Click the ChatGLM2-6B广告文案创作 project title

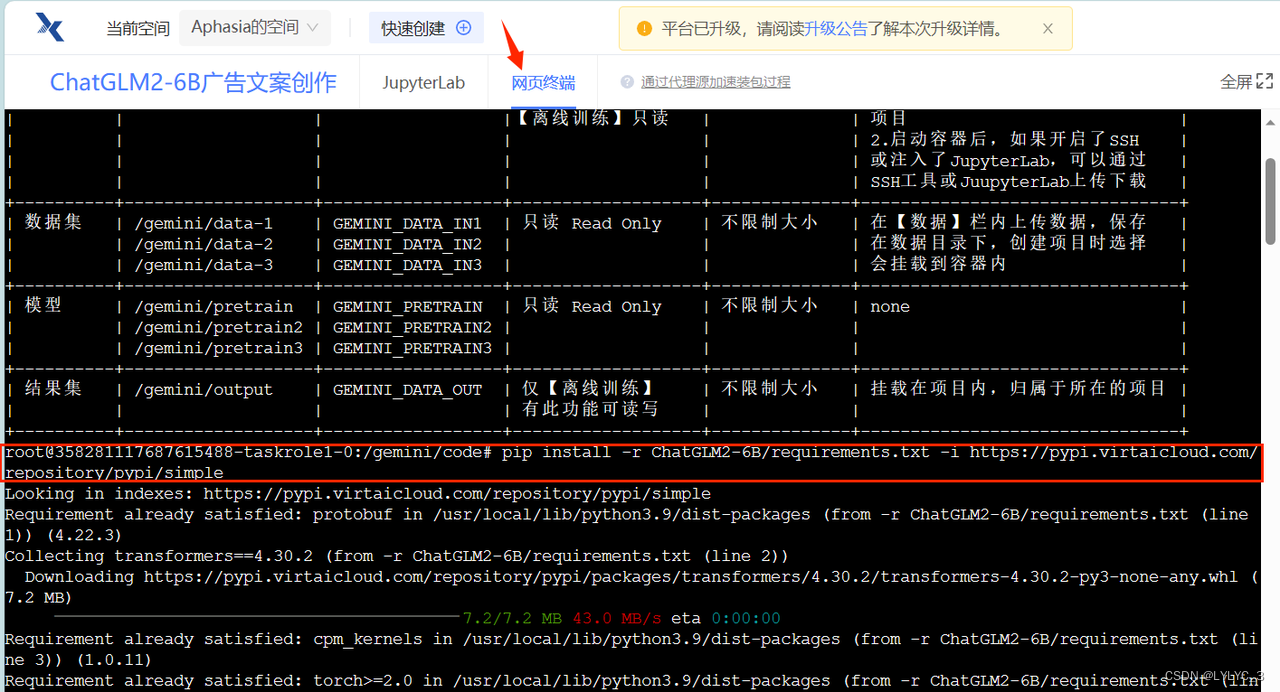pos(194,82)
